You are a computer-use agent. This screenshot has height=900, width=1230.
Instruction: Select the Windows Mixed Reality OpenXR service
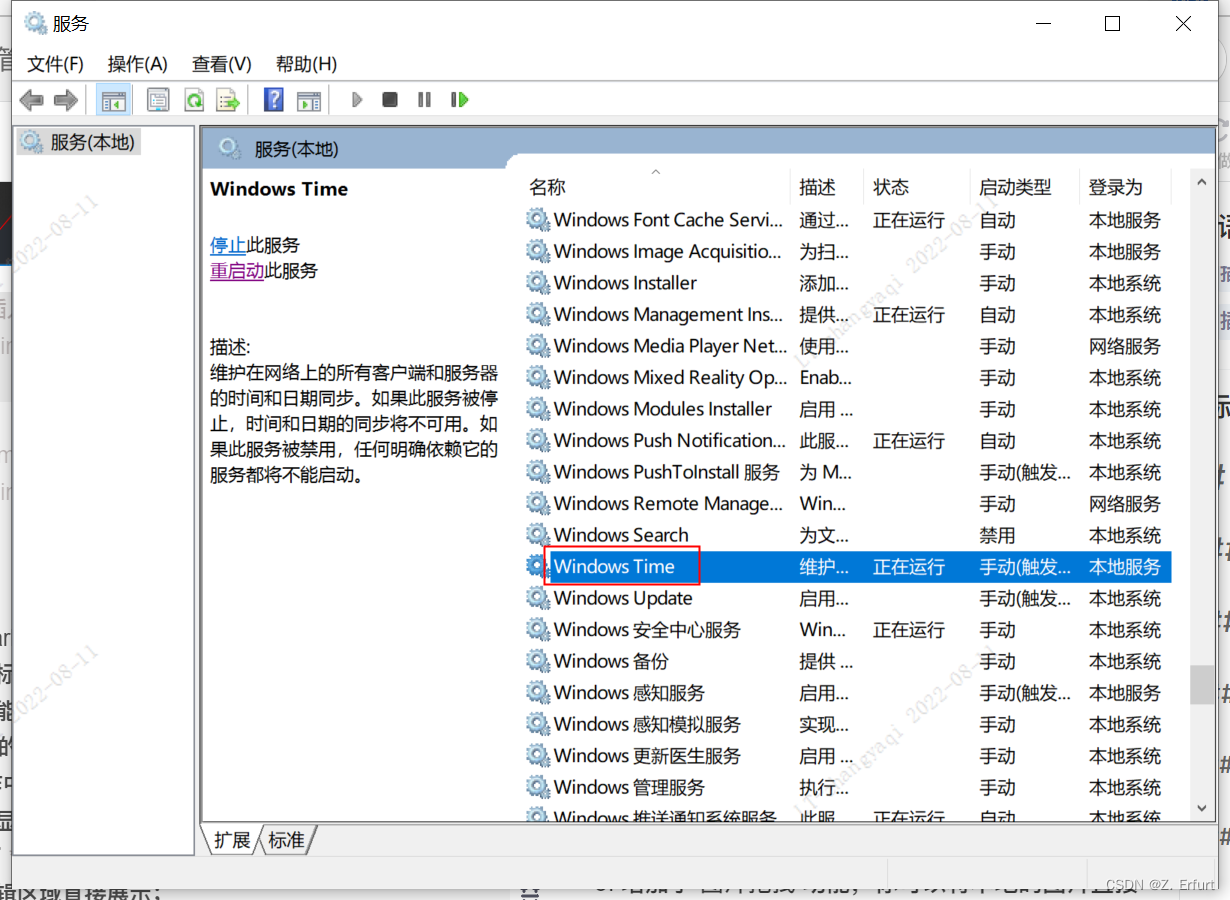point(848,378)
